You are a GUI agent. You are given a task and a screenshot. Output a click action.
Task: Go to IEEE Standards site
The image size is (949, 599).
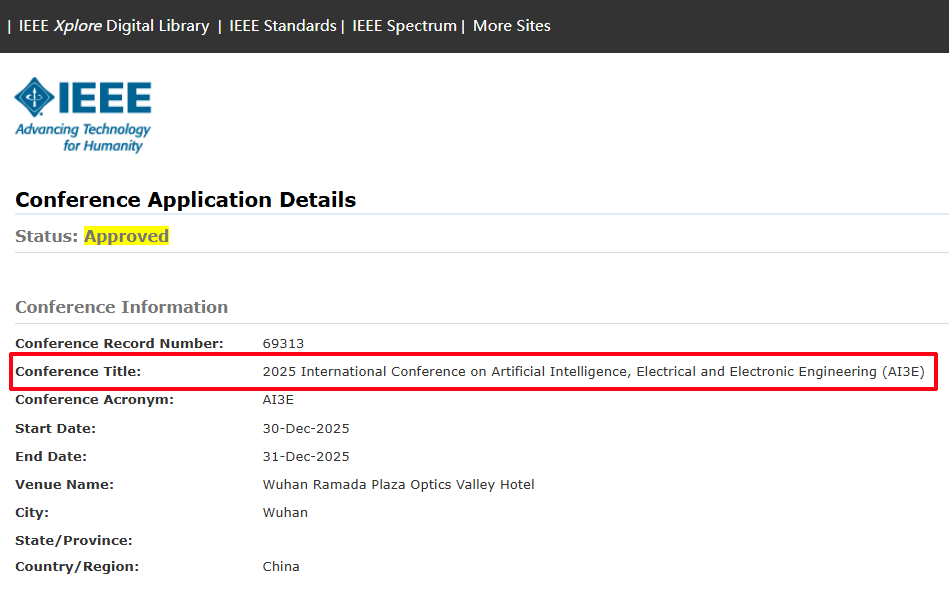click(x=283, y=26)
